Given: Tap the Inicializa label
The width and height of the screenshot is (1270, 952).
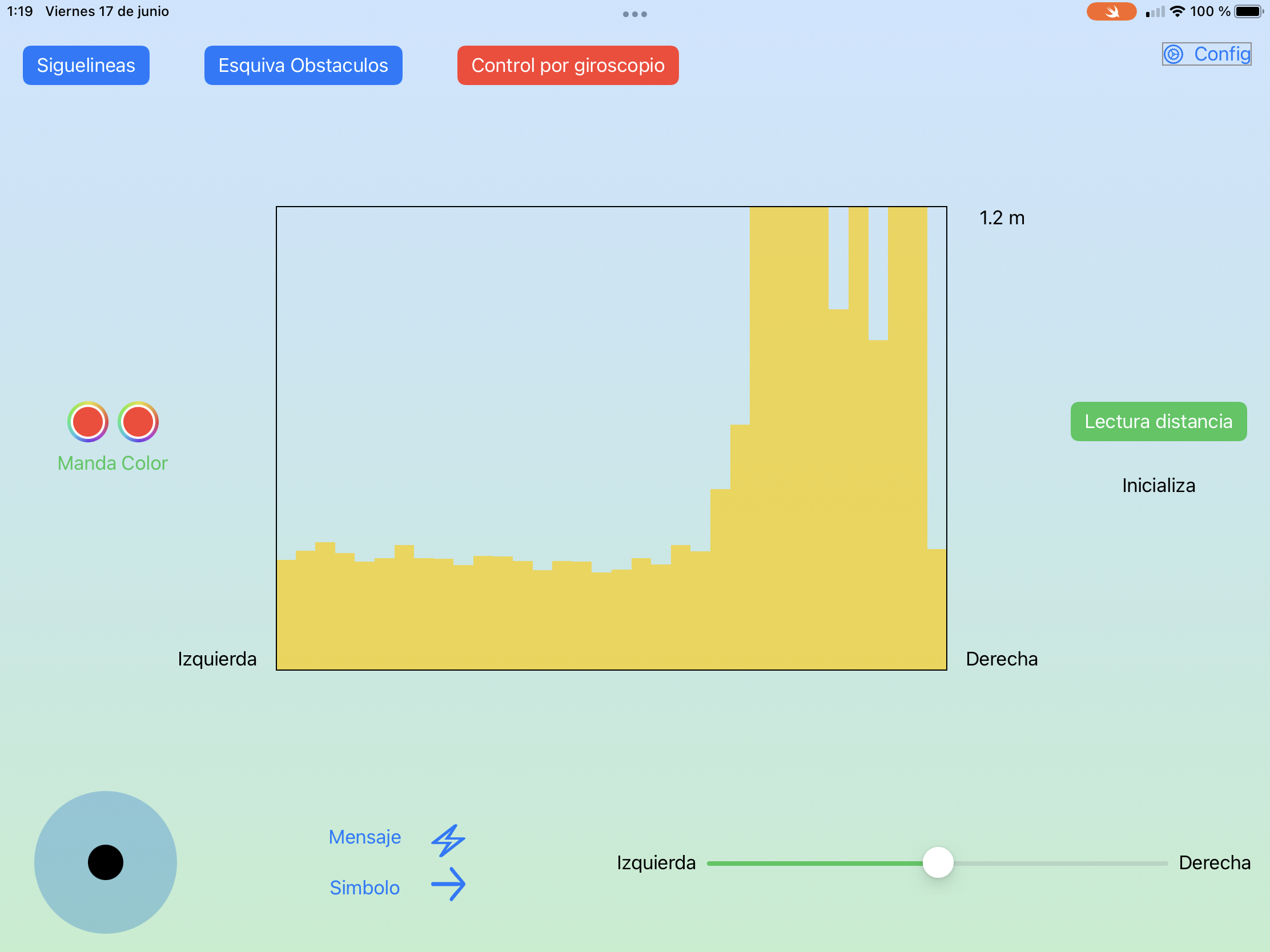Looking at the screenshot, I should 1158,486.
